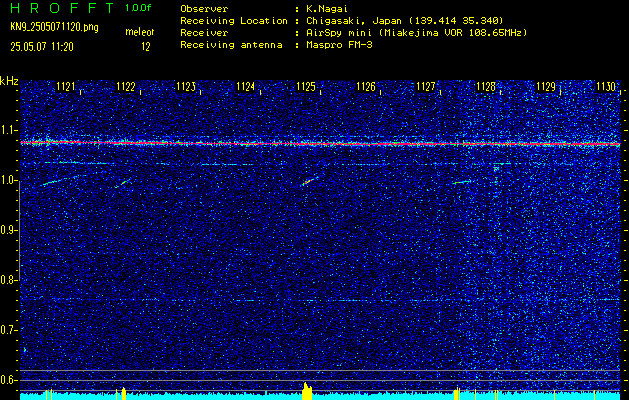This screenshot has width=629, height=400.
Task: Click the 1121 time marker
Action: coord(66,86)
